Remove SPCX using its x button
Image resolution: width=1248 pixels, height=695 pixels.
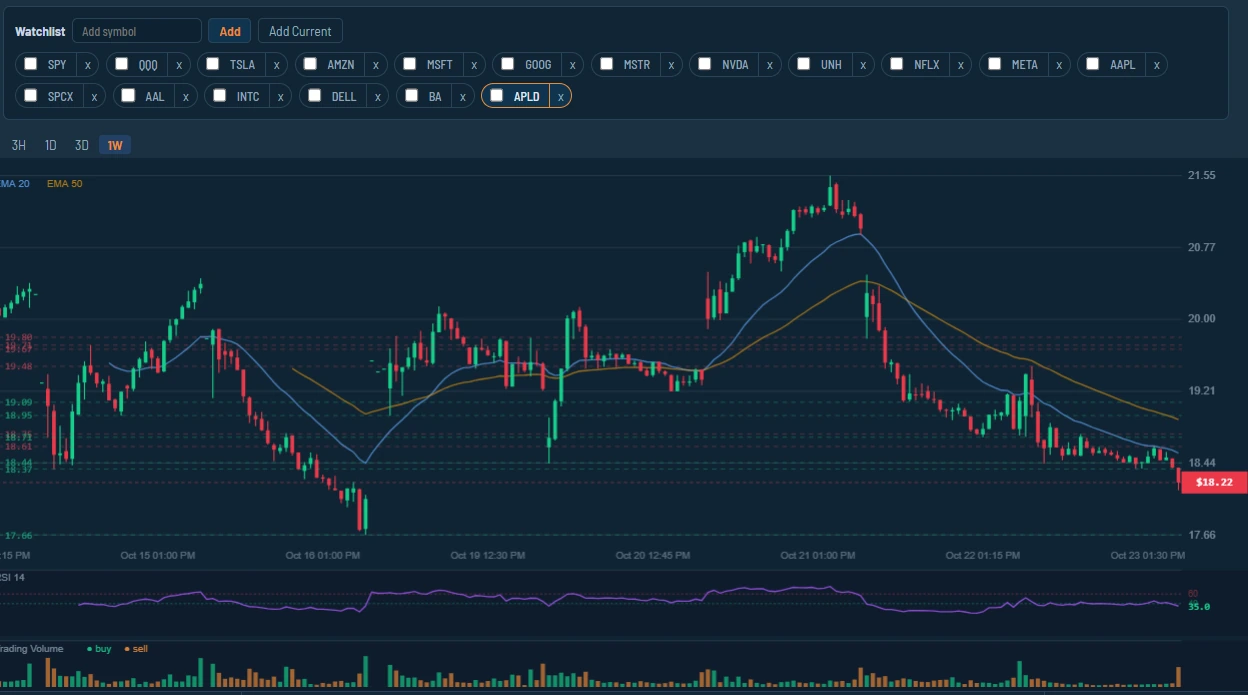[x=95, y=97]
